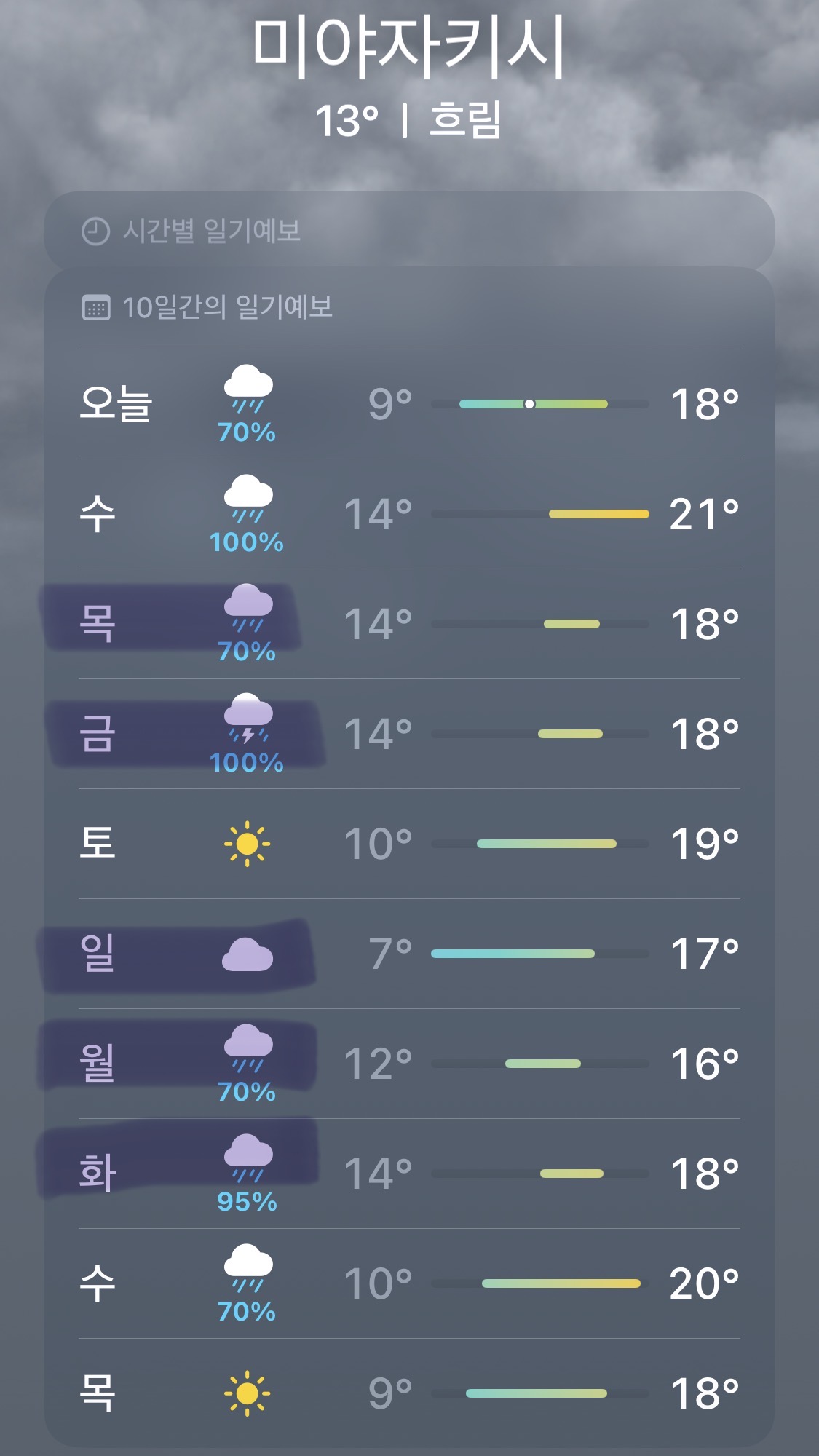Tap the clock icon for hourly forecast
Screen dimensions: 819x1456
[x=95, y=232]
